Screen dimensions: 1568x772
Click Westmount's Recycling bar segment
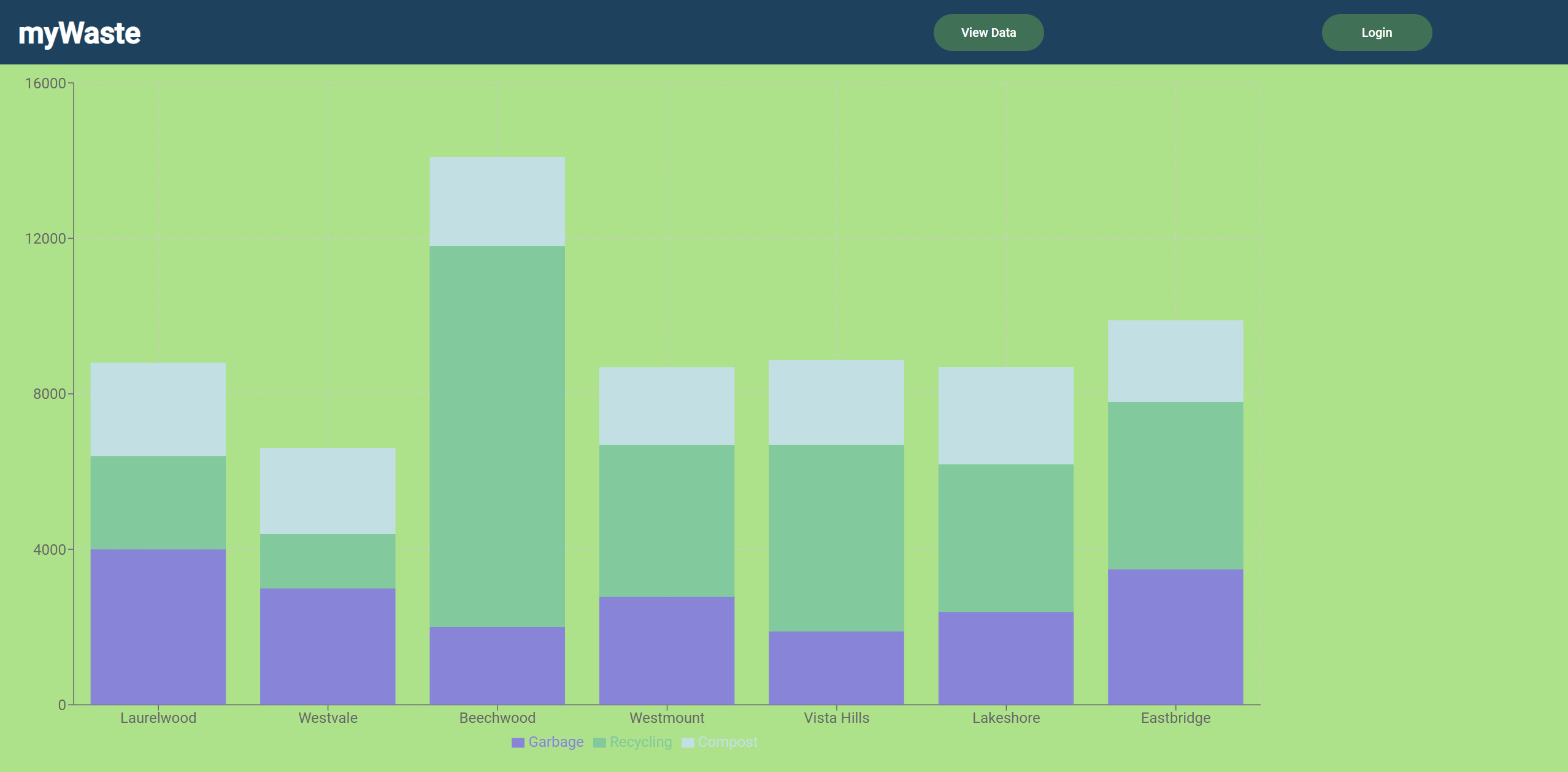point(666,520)
